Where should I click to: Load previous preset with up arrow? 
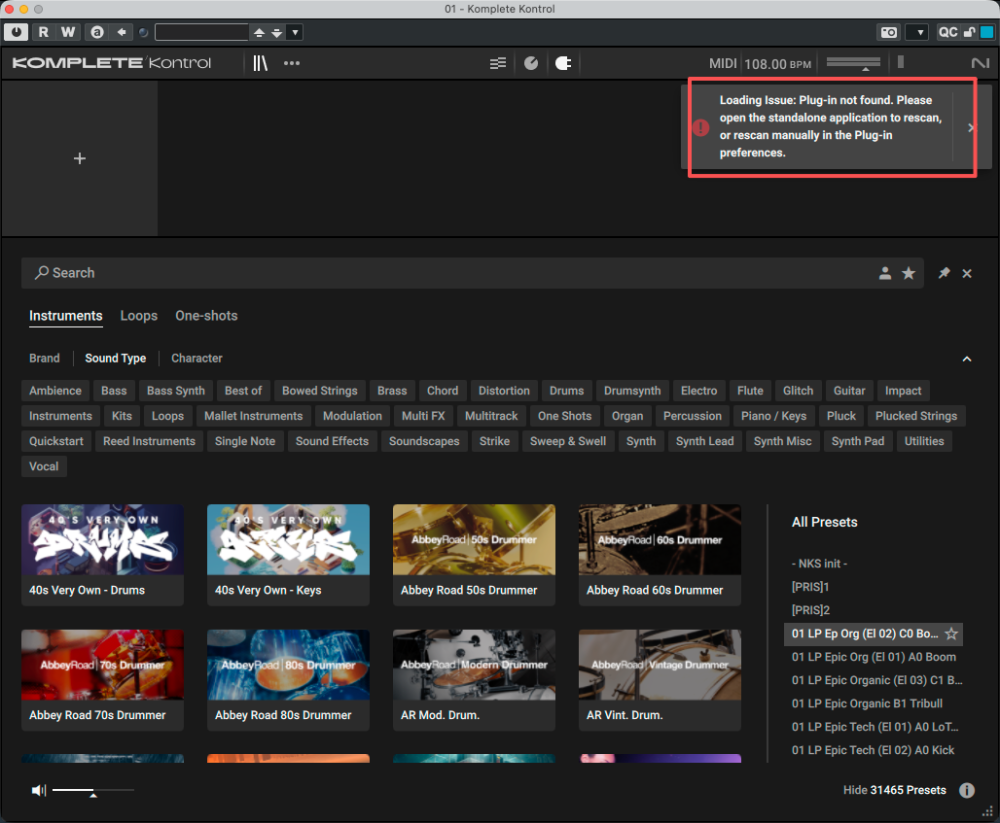pyautogui.click(x=259, y=33)
